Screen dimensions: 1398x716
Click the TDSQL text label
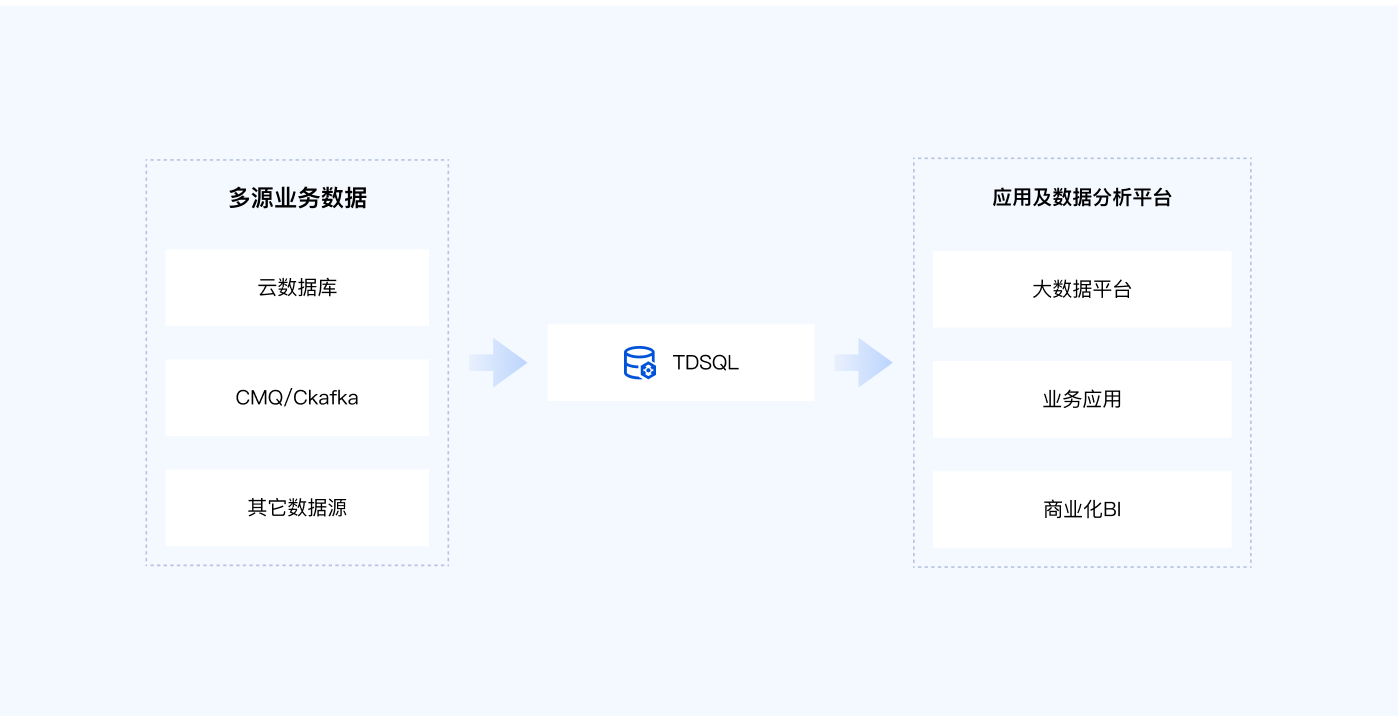(705, 363)
